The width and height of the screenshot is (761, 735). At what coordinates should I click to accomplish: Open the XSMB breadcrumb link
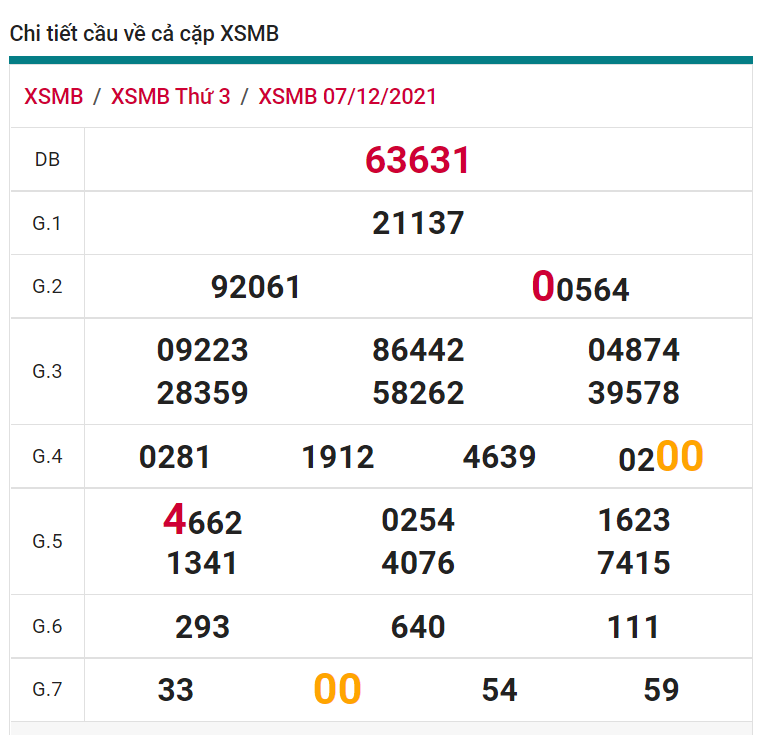point(54,97)
